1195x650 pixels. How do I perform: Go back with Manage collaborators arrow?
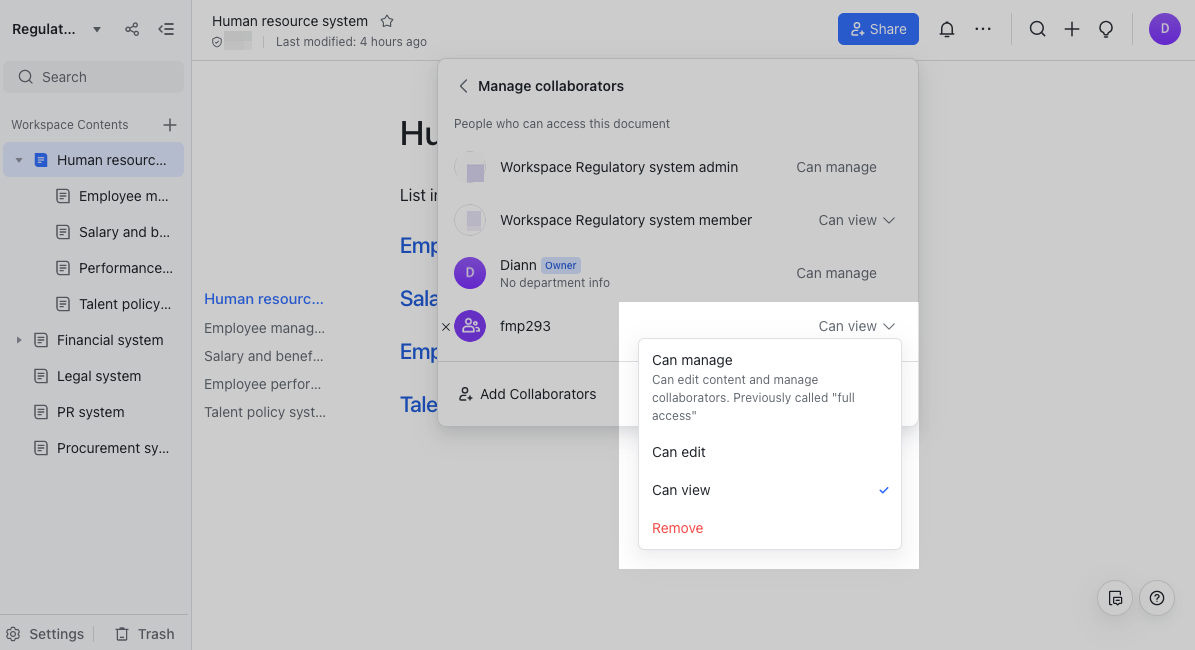[463, 86]
